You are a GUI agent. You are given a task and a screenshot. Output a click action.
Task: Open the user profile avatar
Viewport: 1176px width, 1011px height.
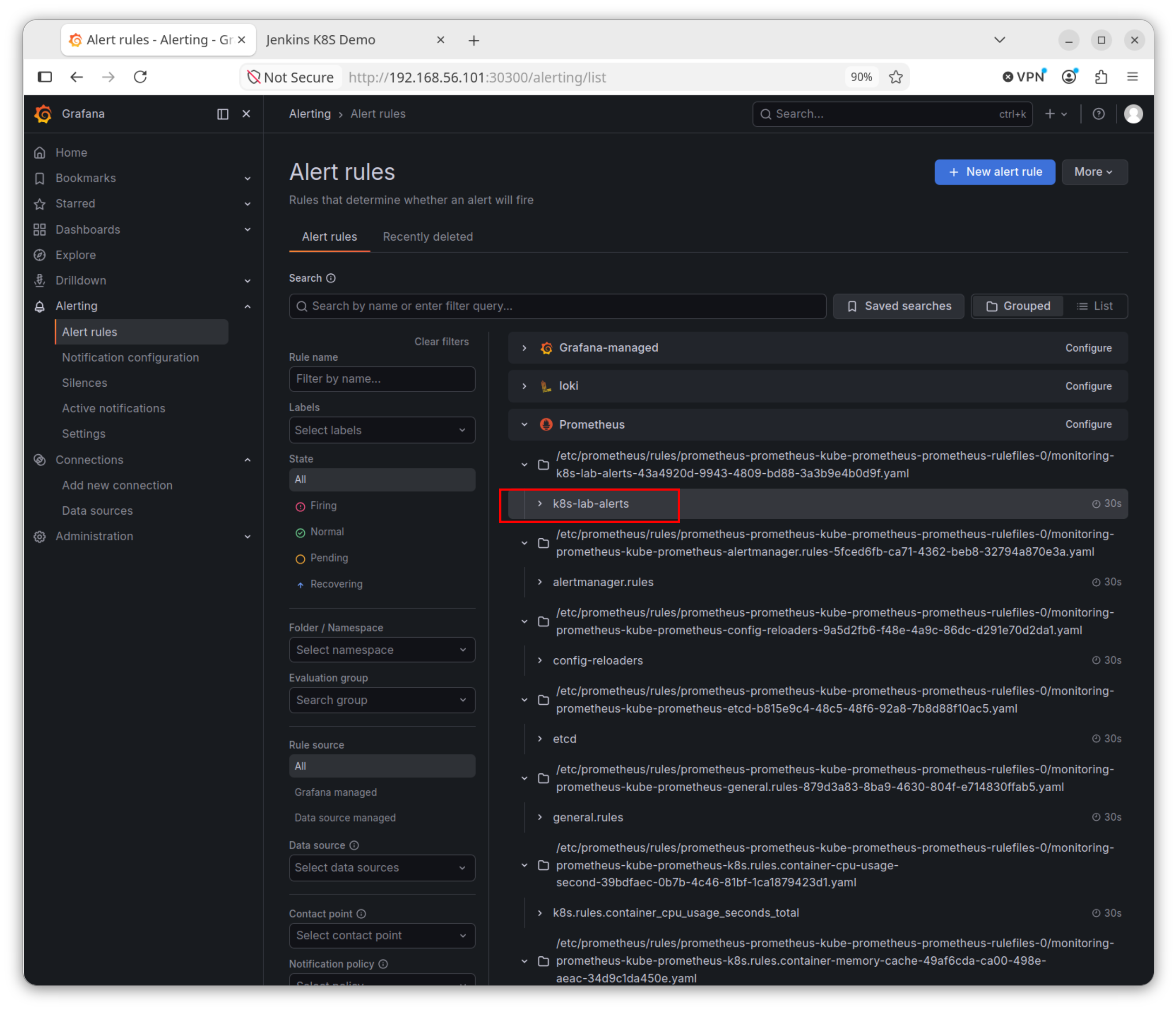pyautogui.click(x=1134, y=114)
